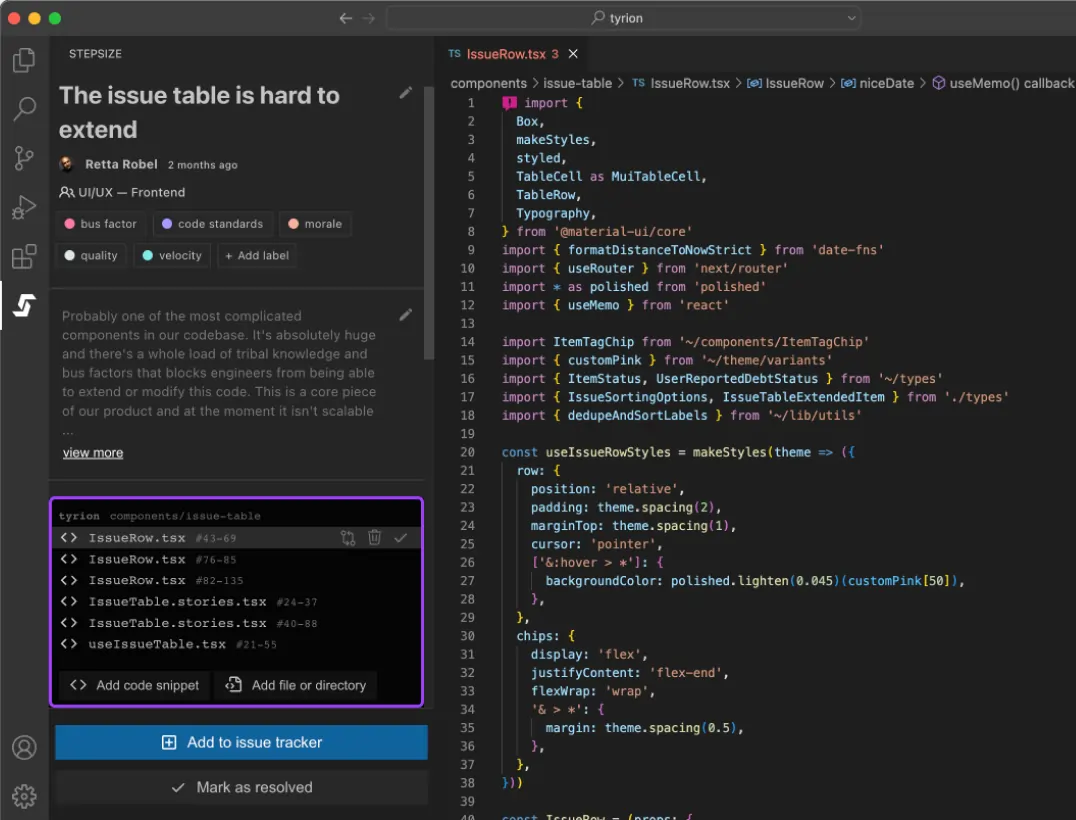Open issue-table breadcrumb dropdown
The height and width of the screenshot is (820, 1076).
(577, 84)
